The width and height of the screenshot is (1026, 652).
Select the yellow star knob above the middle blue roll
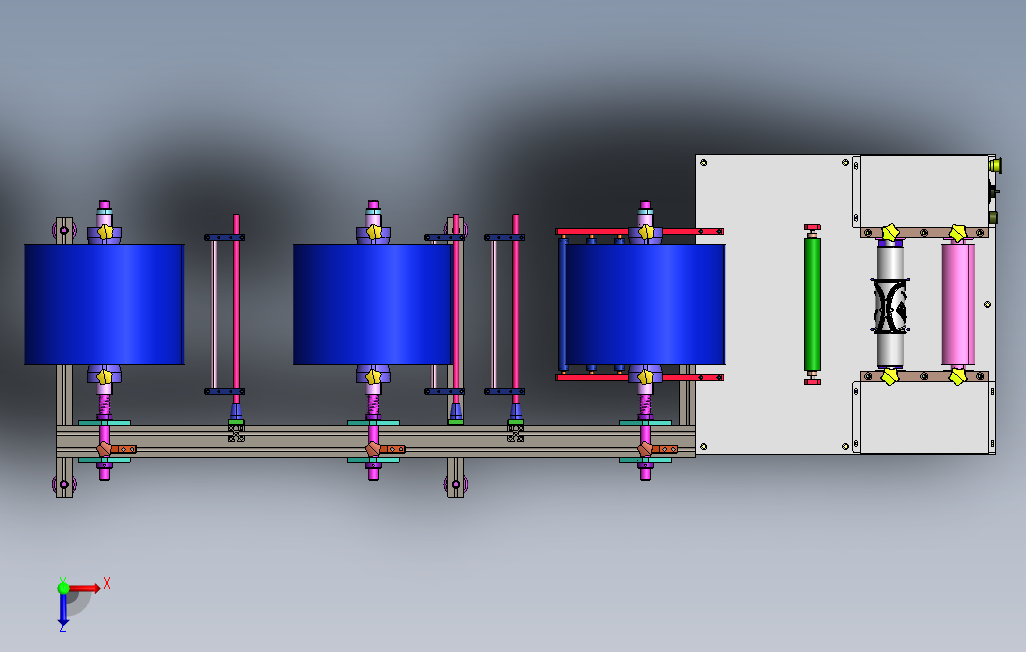click(x=374, y=231)
